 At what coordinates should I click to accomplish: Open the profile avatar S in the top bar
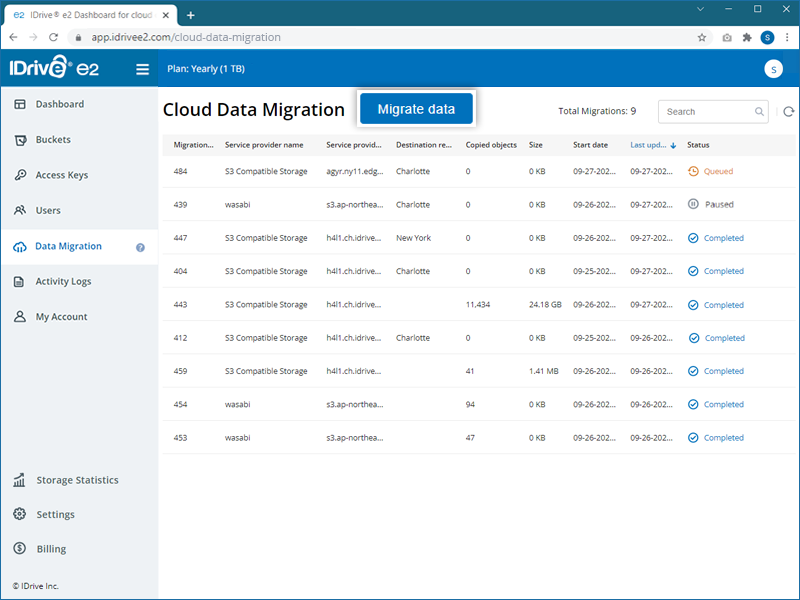773,69
